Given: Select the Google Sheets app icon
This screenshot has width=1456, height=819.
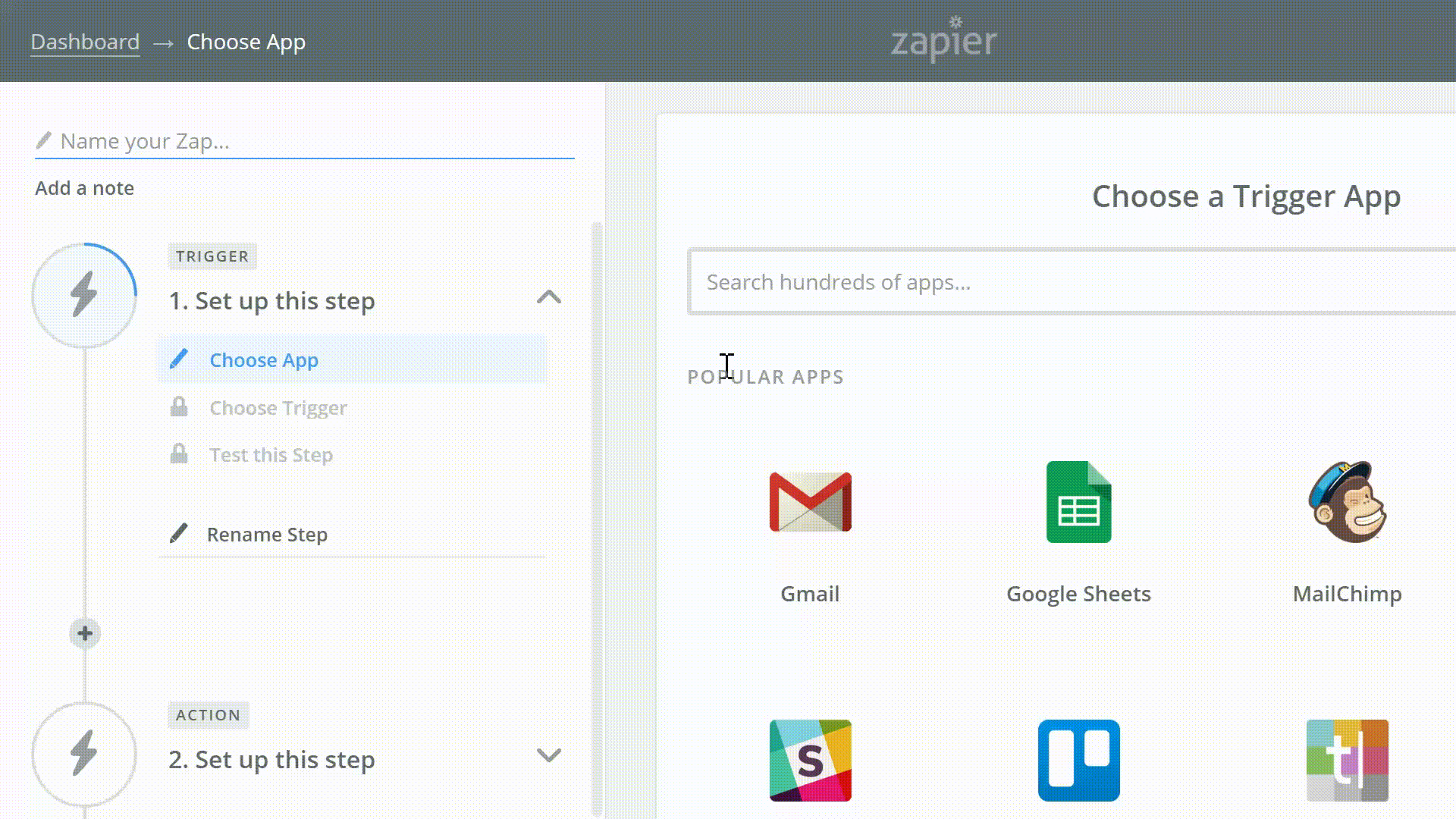Looking at the screenshot, I should pos(1078,502).
